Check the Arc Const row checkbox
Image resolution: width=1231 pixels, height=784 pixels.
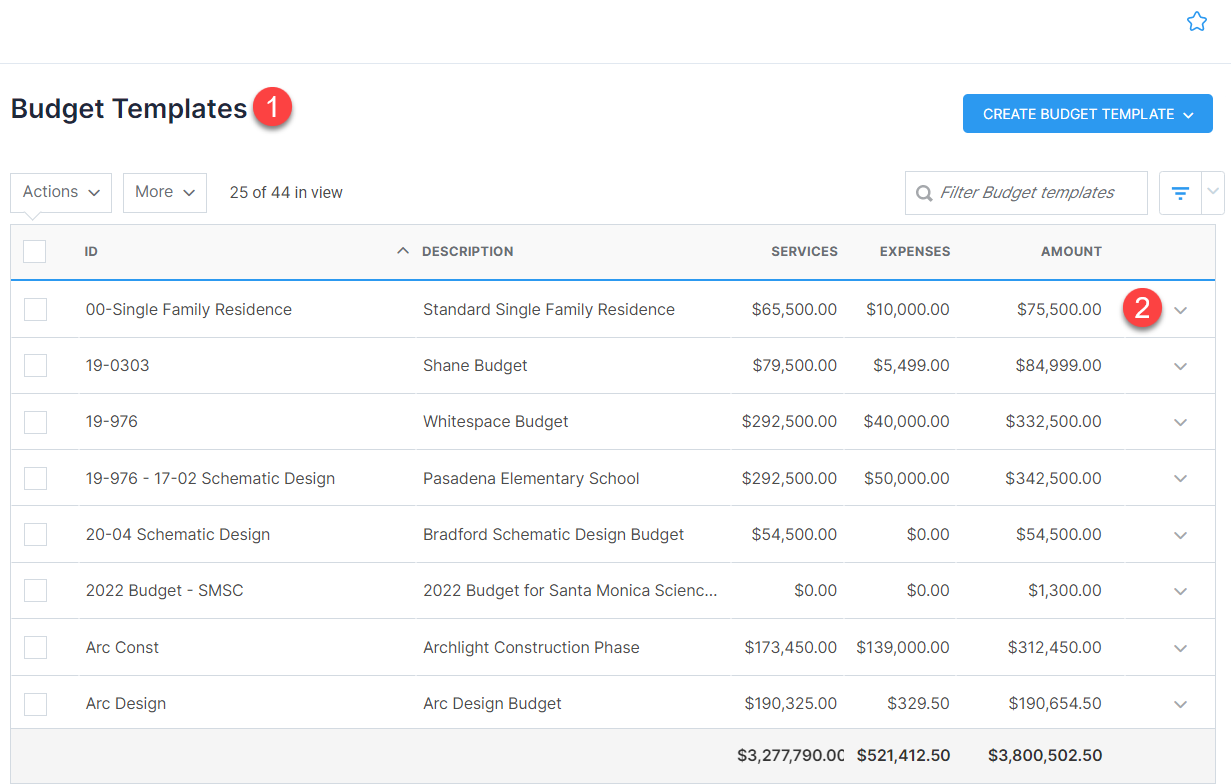pyautogui.click(x=35, y=647)
